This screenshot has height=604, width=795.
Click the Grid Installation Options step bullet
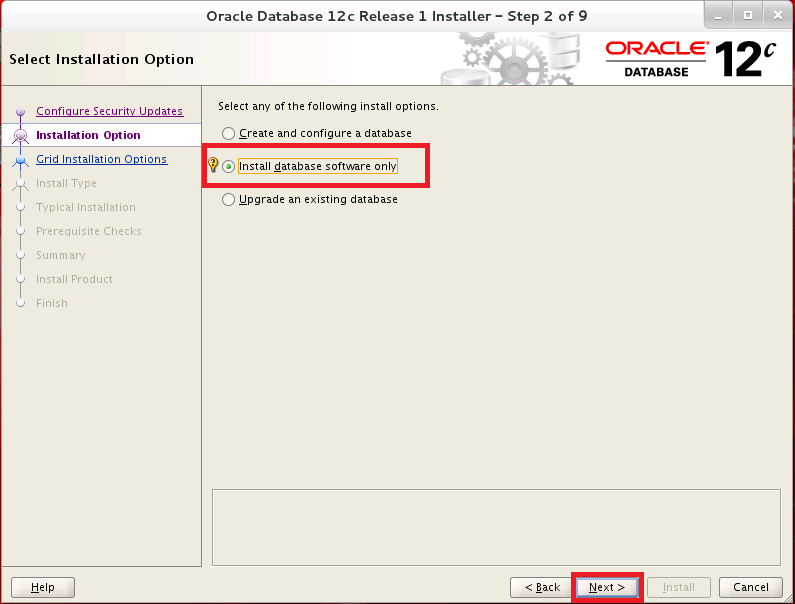point(20,160)
